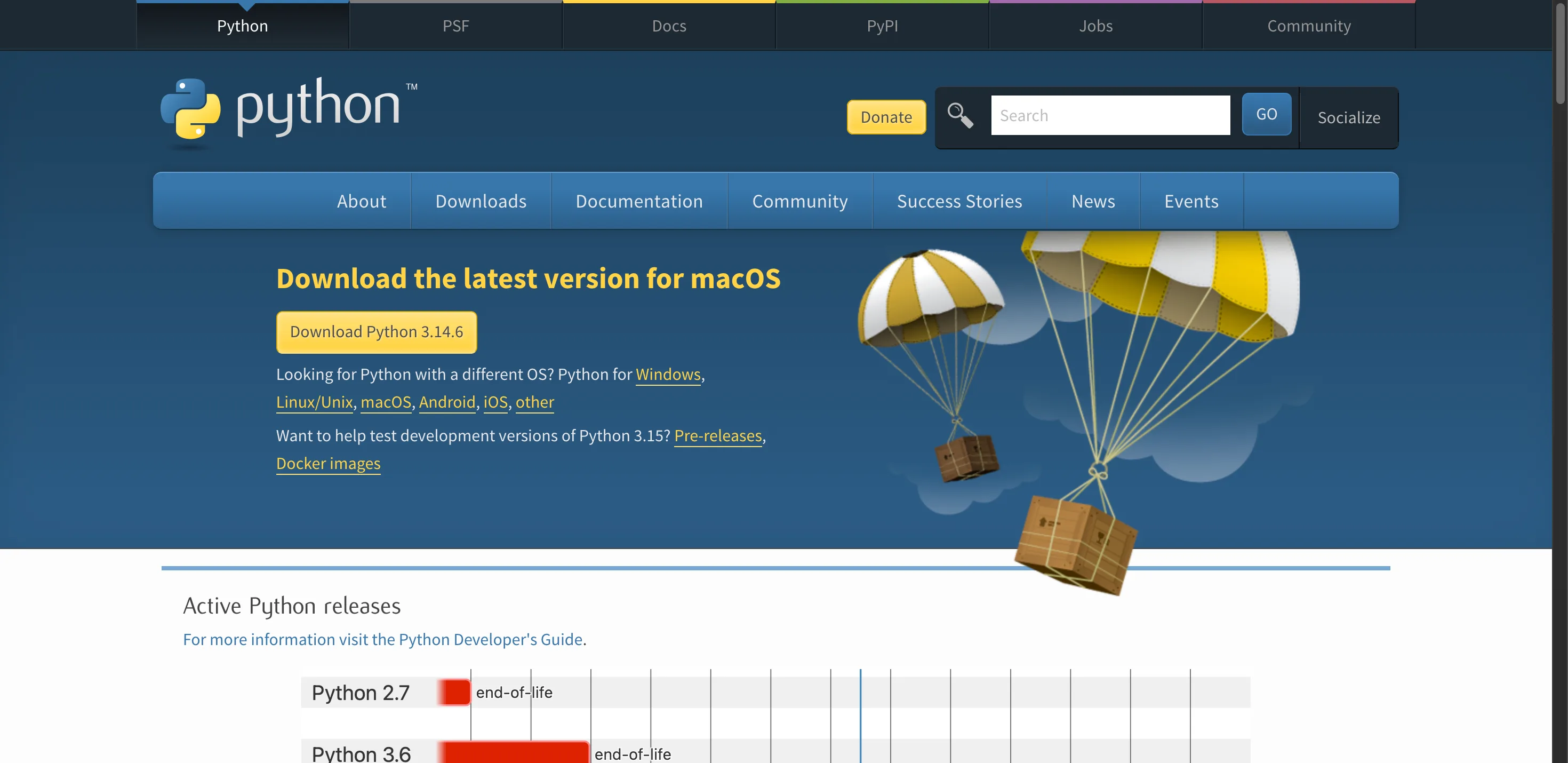
Task: Click the Python 3.6 release row label
Action: point(361,754)
